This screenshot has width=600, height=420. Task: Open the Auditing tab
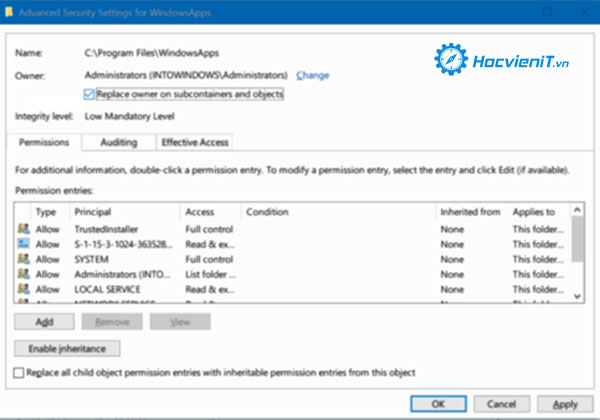point(119,142)
